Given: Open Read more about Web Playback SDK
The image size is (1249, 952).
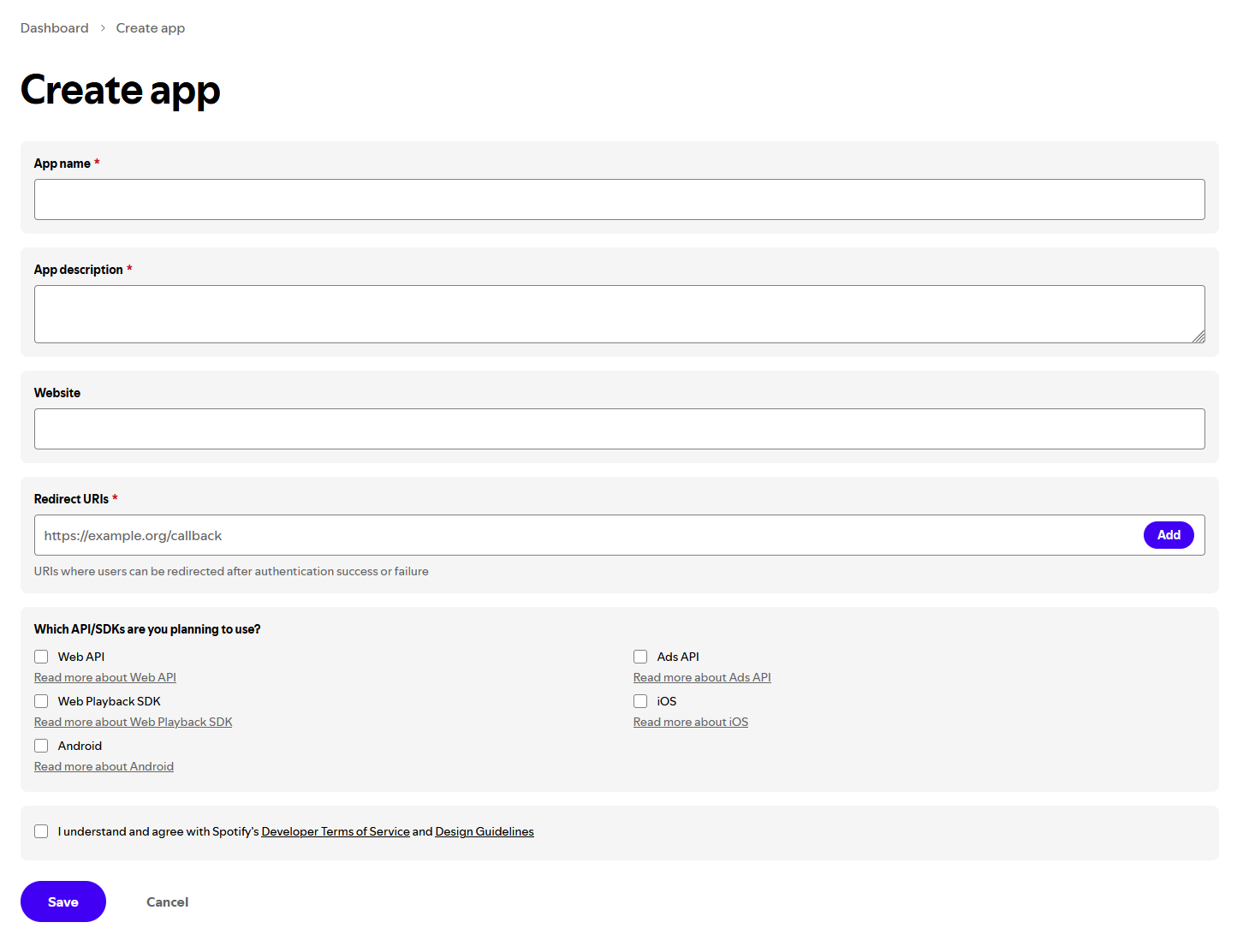Looking at the screenshot, I should tap(133, 721).
